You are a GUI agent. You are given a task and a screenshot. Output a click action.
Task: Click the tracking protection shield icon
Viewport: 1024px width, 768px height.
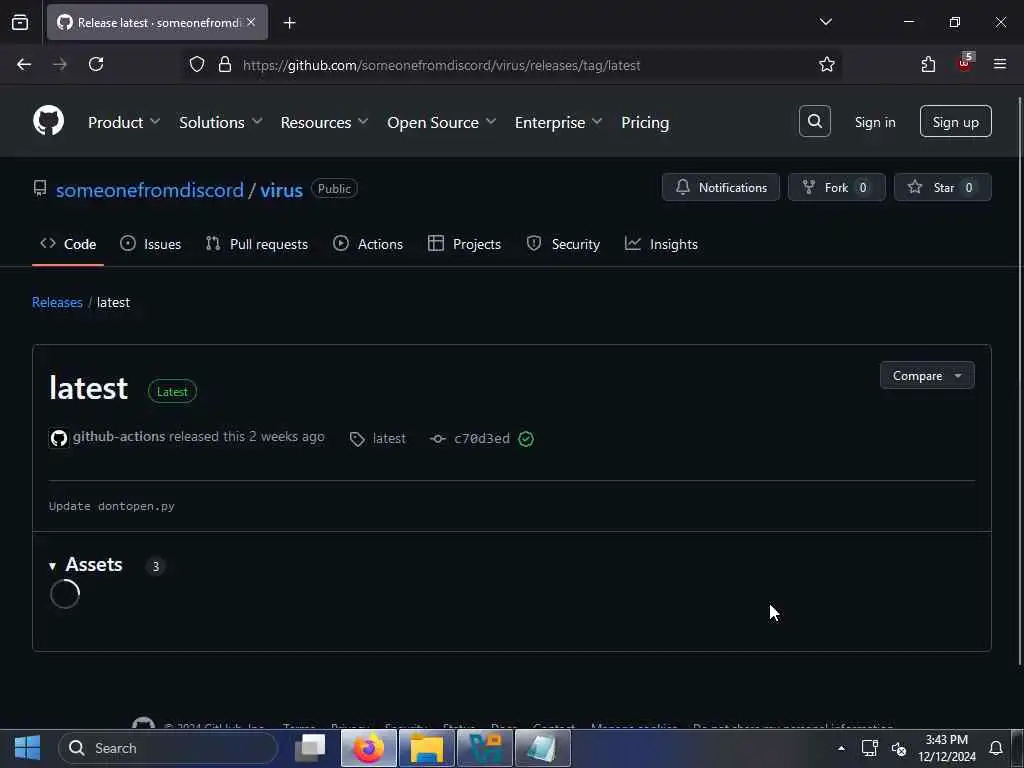[197, 64]
